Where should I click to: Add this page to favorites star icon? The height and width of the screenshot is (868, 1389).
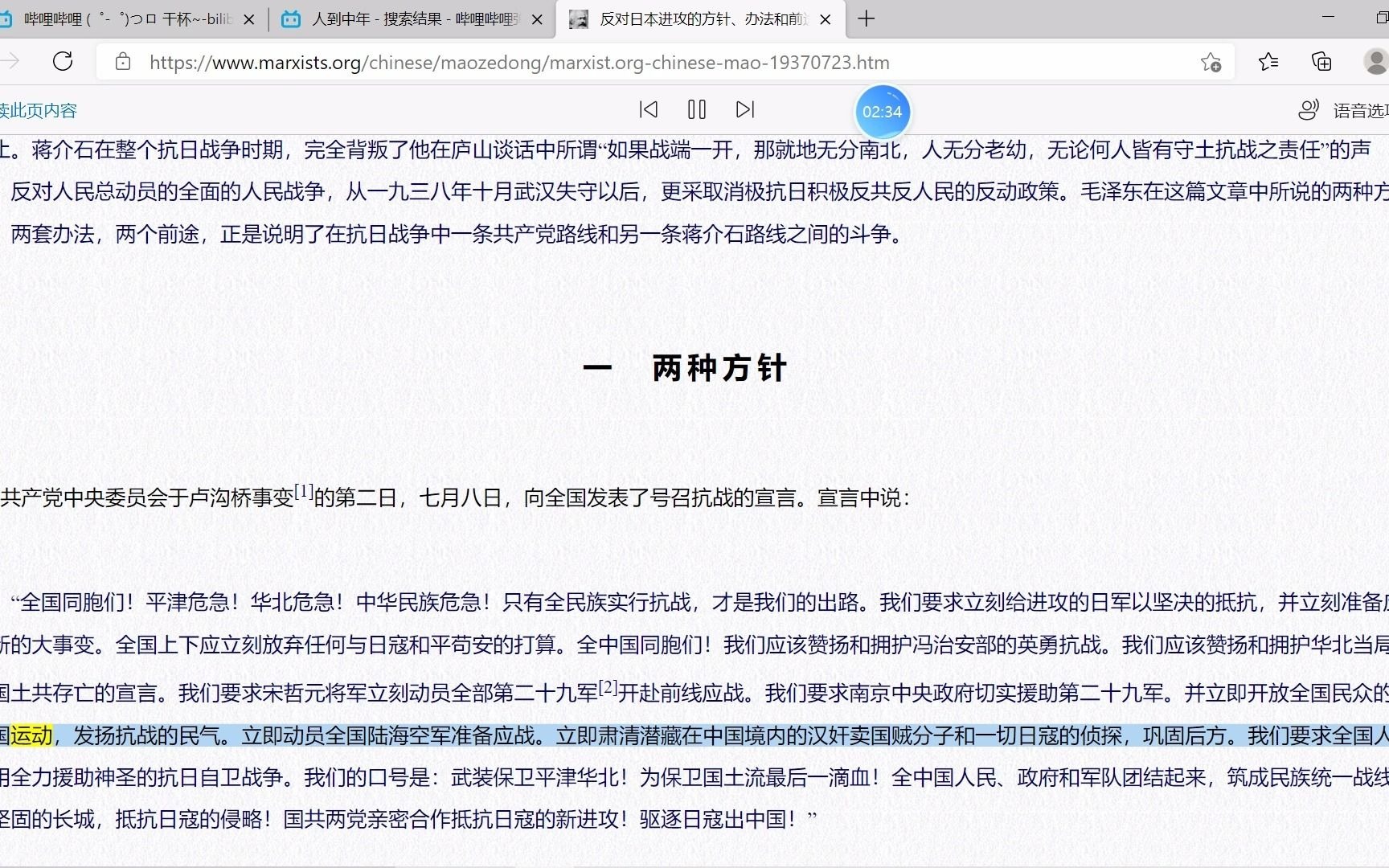(1211, 62)
